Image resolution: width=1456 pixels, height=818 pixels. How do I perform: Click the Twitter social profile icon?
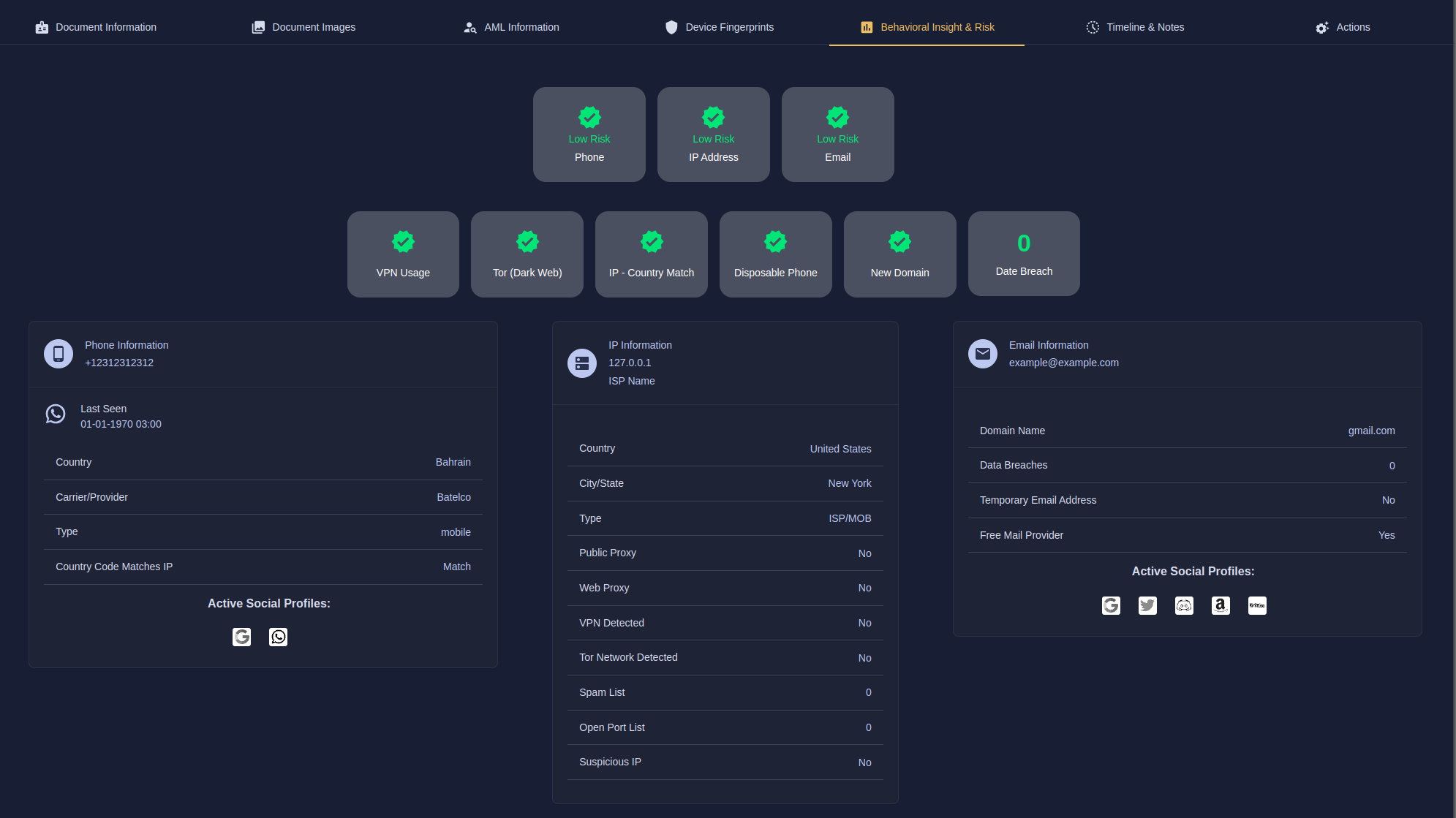tap(1147, 605)
